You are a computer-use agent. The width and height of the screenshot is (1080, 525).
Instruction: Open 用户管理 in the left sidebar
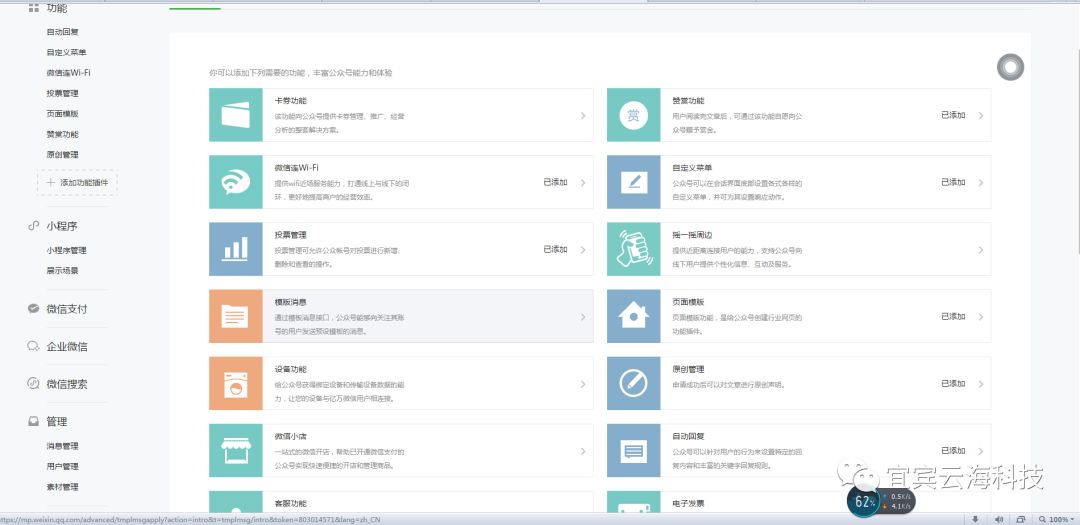62,466
